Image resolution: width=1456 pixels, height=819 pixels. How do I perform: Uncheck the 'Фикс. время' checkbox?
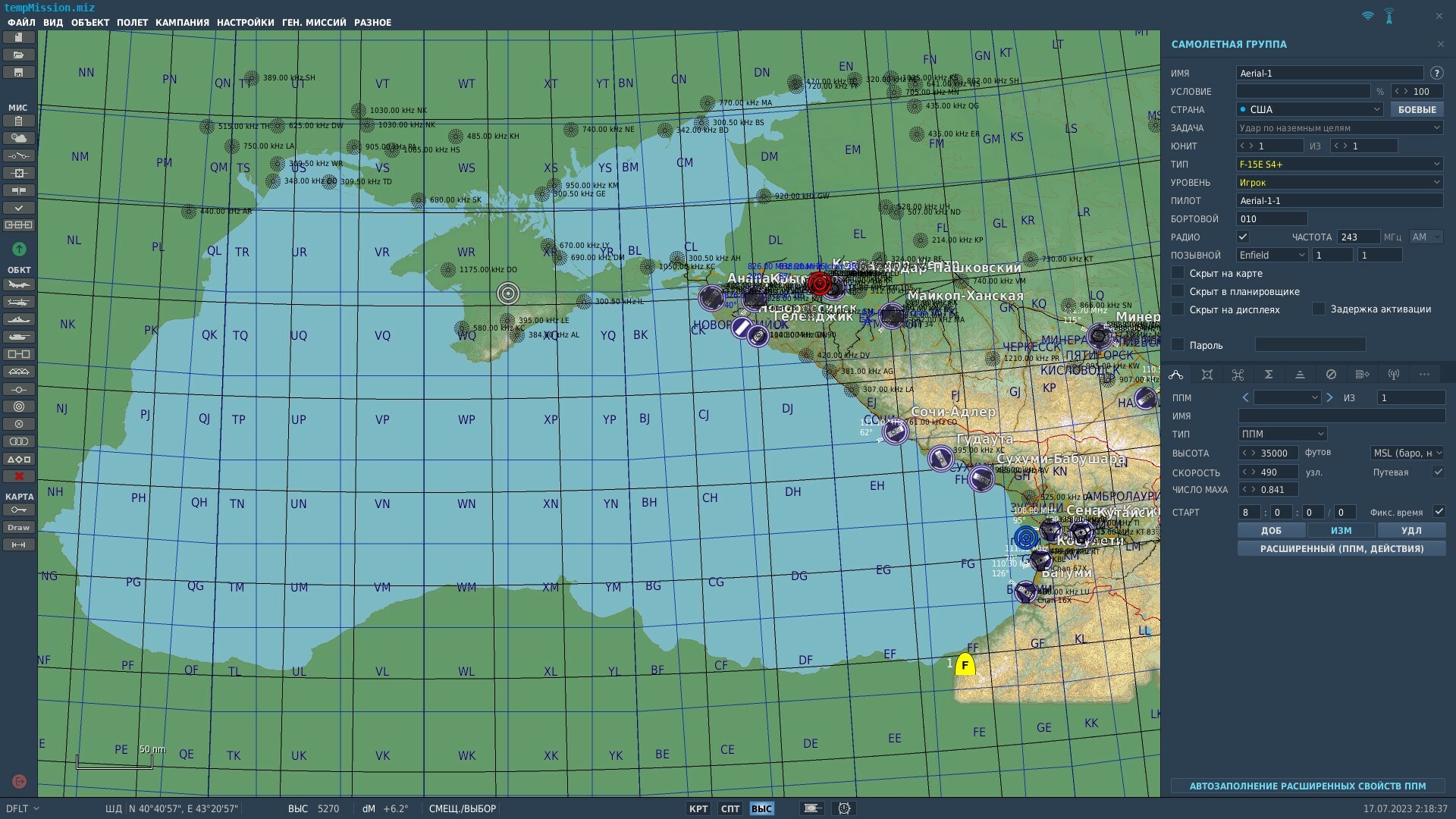point(1439,512)
